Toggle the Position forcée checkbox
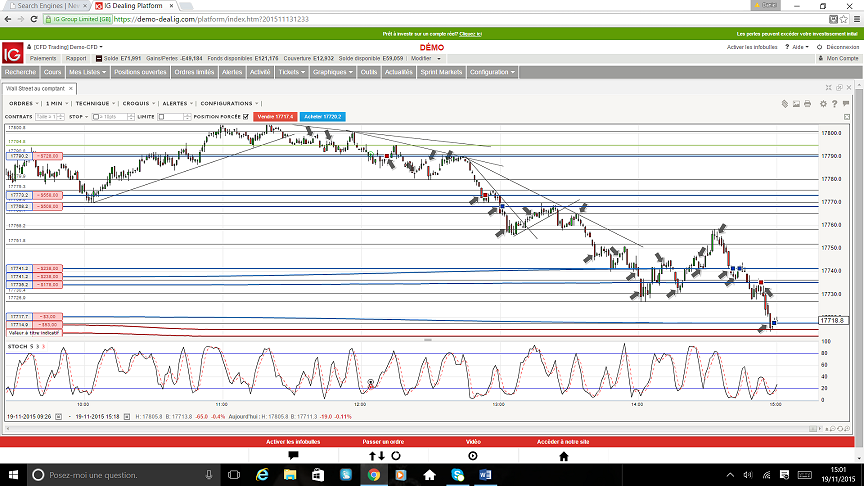 coord(246,117)
